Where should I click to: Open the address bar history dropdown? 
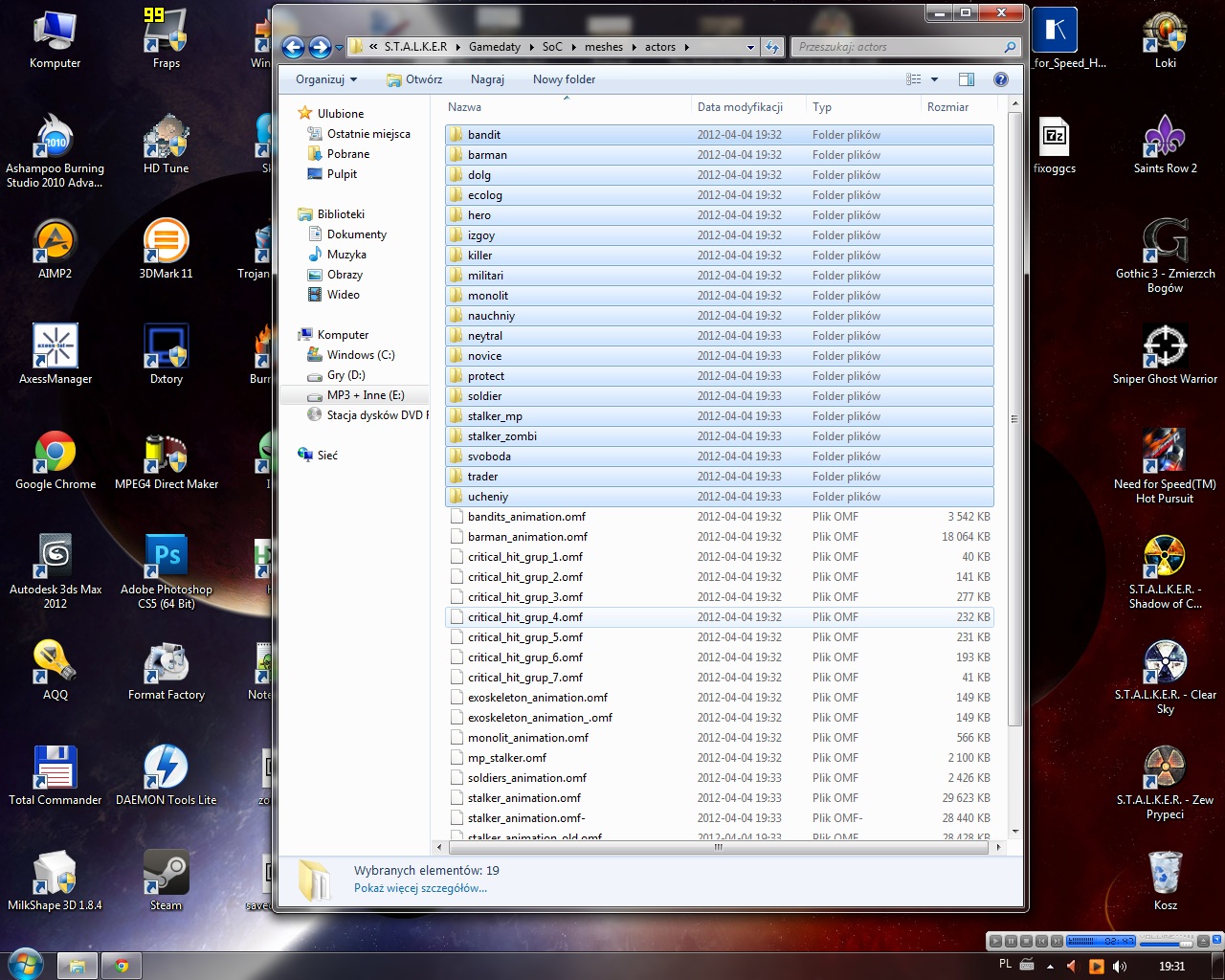coord(750,47)
